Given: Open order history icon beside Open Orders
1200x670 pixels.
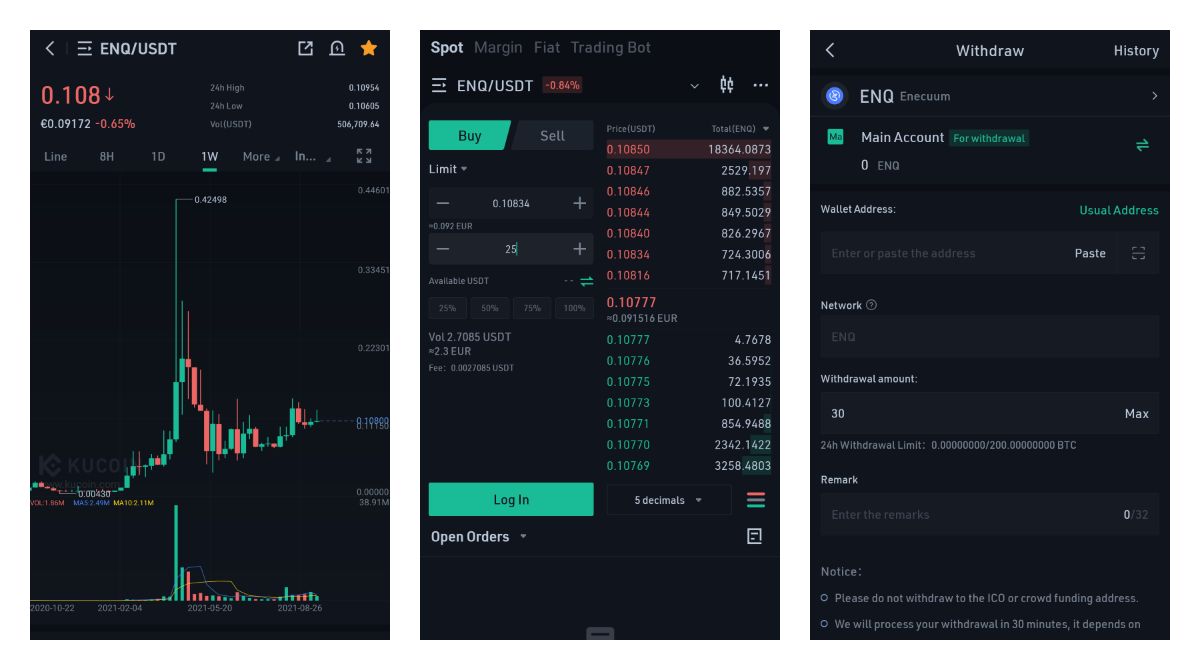Looking at the screenshot, I should tap(754, 537).
